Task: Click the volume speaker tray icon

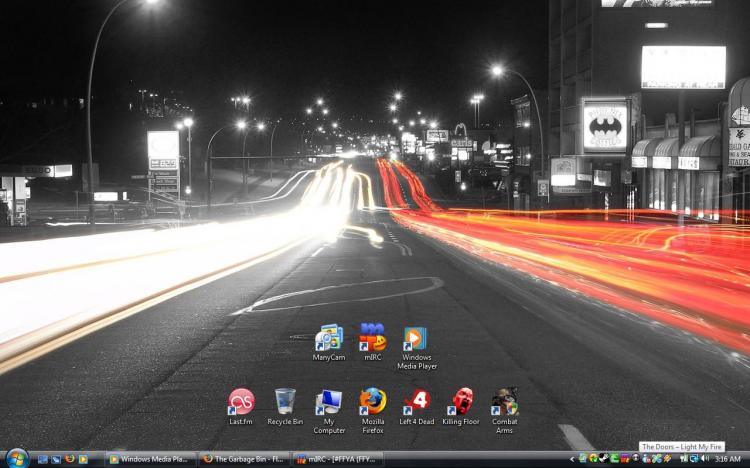Action: point(705,459)
